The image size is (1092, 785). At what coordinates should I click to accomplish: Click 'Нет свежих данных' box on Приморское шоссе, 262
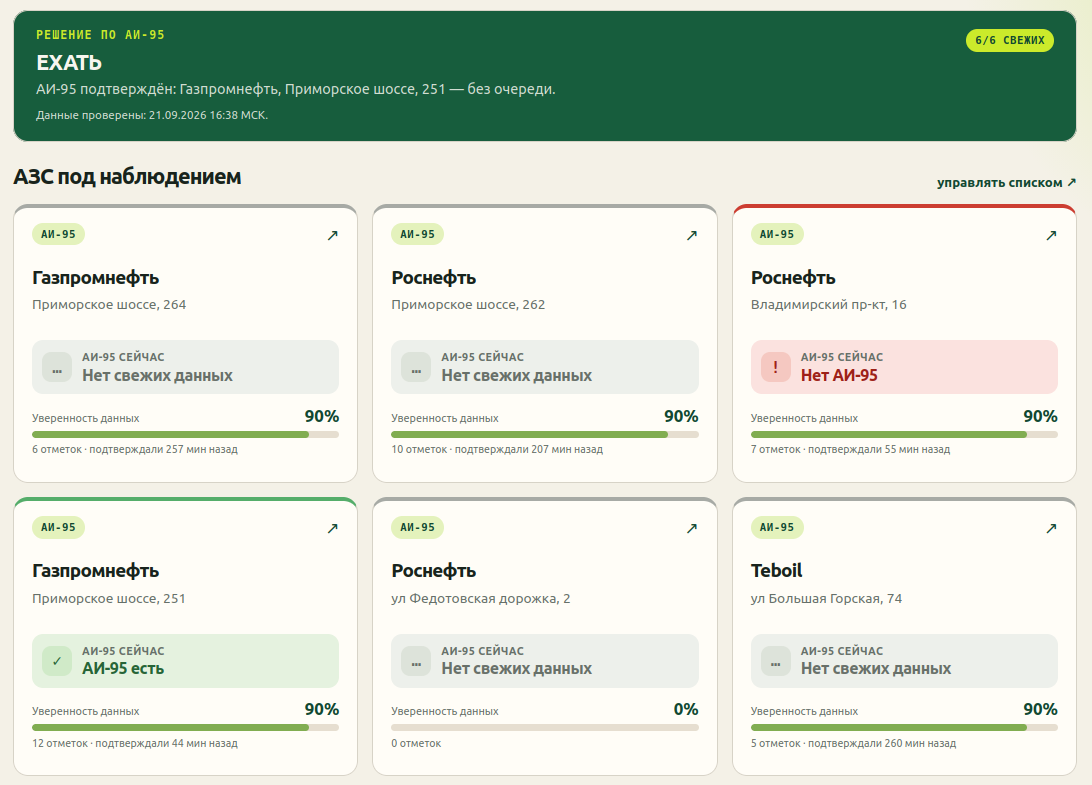(545, 367)
